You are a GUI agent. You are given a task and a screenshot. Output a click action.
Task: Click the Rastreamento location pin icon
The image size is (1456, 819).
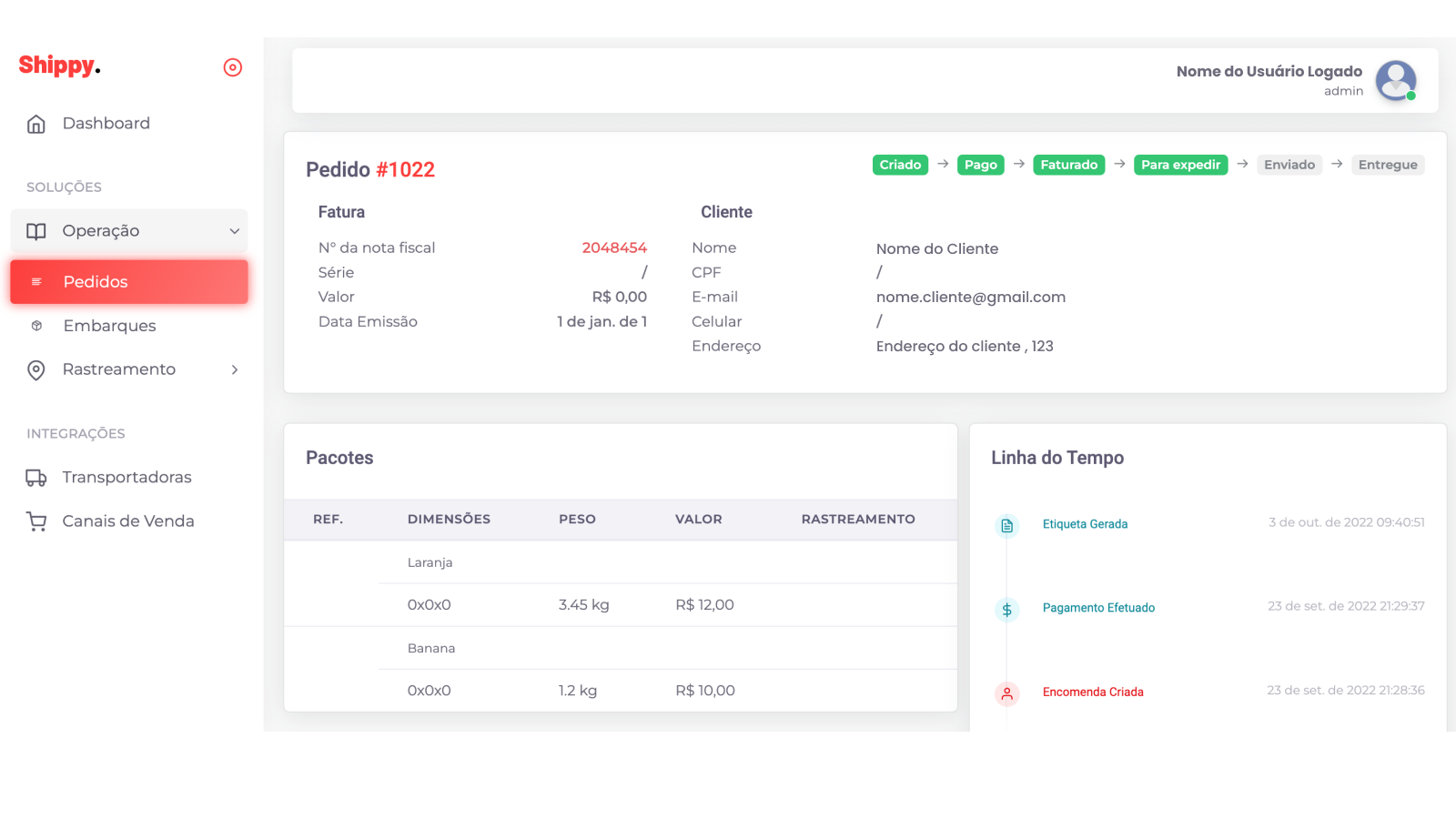pyautogui.click(x=36, y=369)
